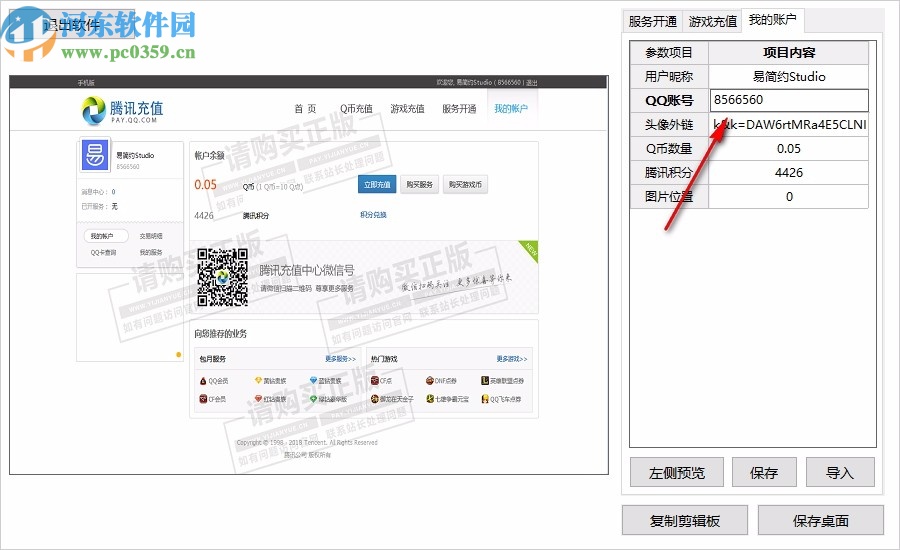Switch to the 服务开通 tab

653,22
